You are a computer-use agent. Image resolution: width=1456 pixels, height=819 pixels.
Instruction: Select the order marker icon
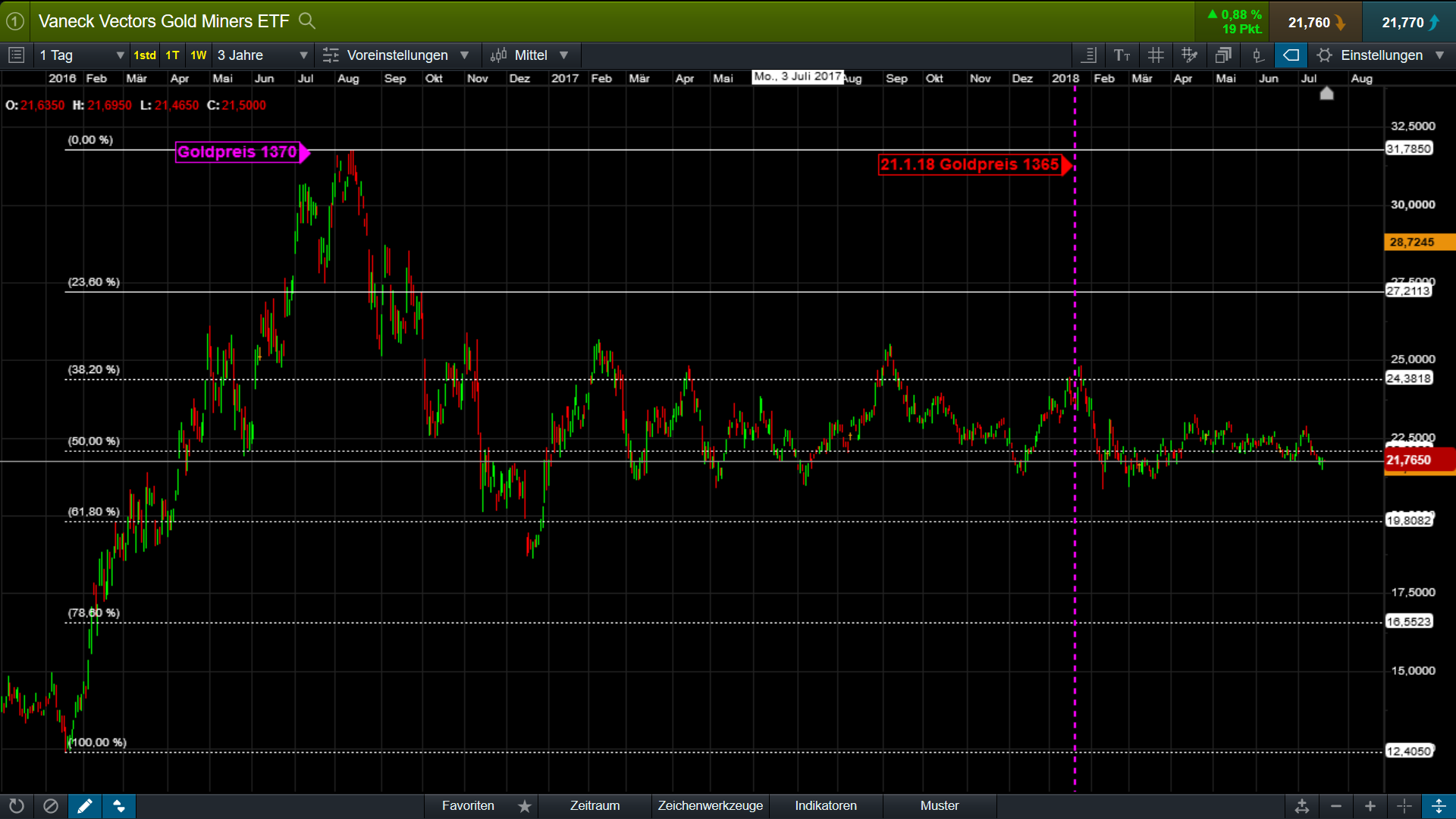(x=1258, y=55)
